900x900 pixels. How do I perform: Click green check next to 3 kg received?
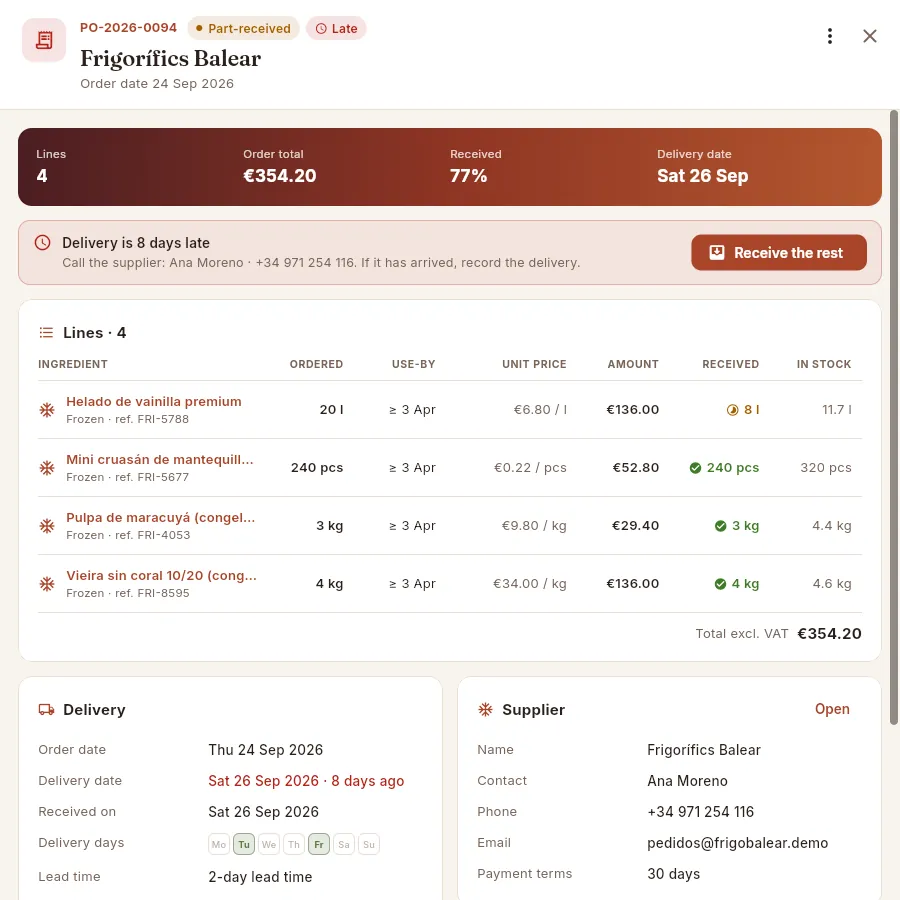coord(720,526)
